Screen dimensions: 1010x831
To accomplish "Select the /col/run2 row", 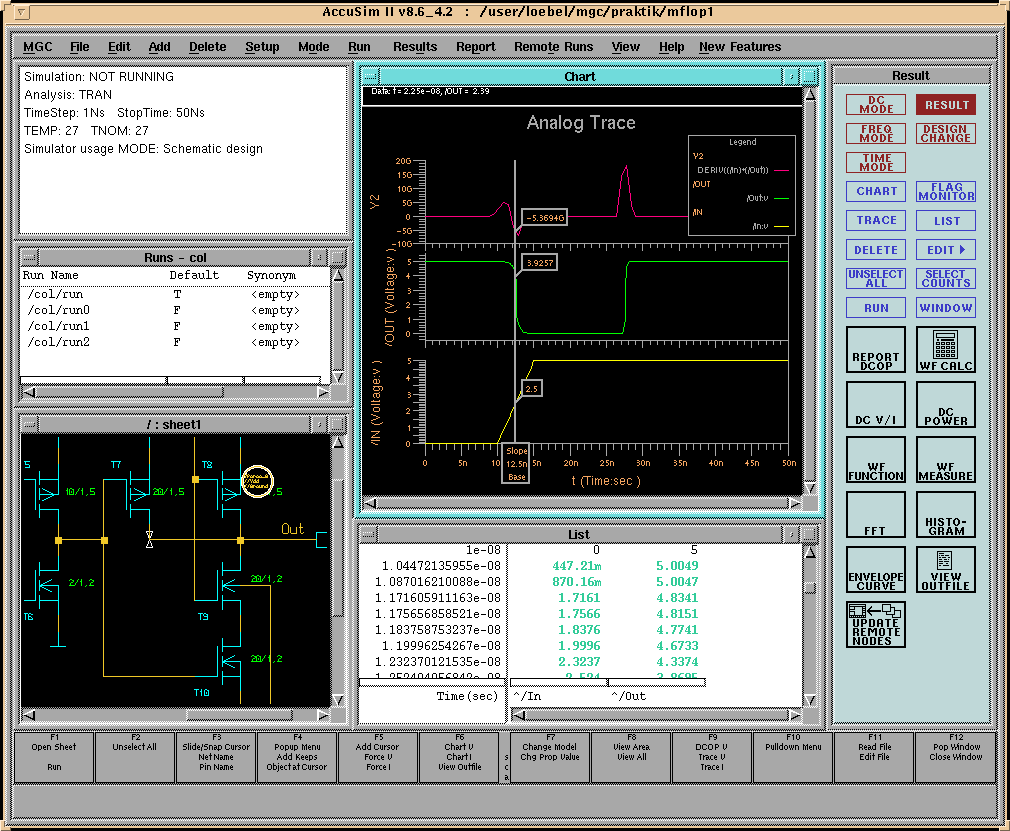I will click(x=175, y=342).
